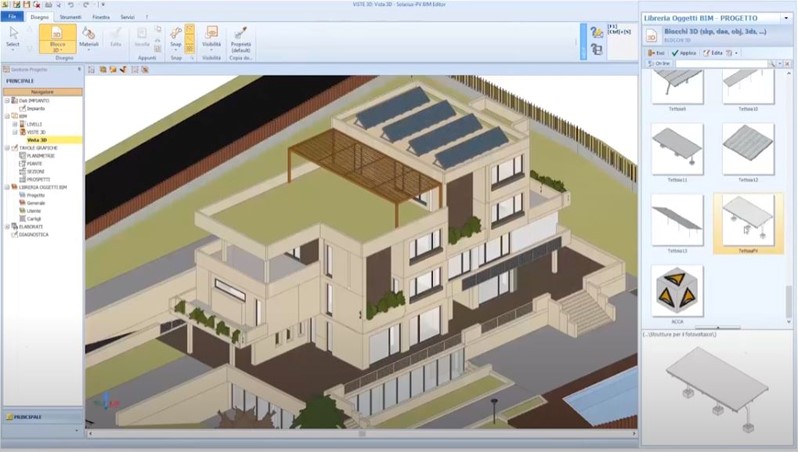
Task: Click Applica in library panel
Action: tap(684, 53)
